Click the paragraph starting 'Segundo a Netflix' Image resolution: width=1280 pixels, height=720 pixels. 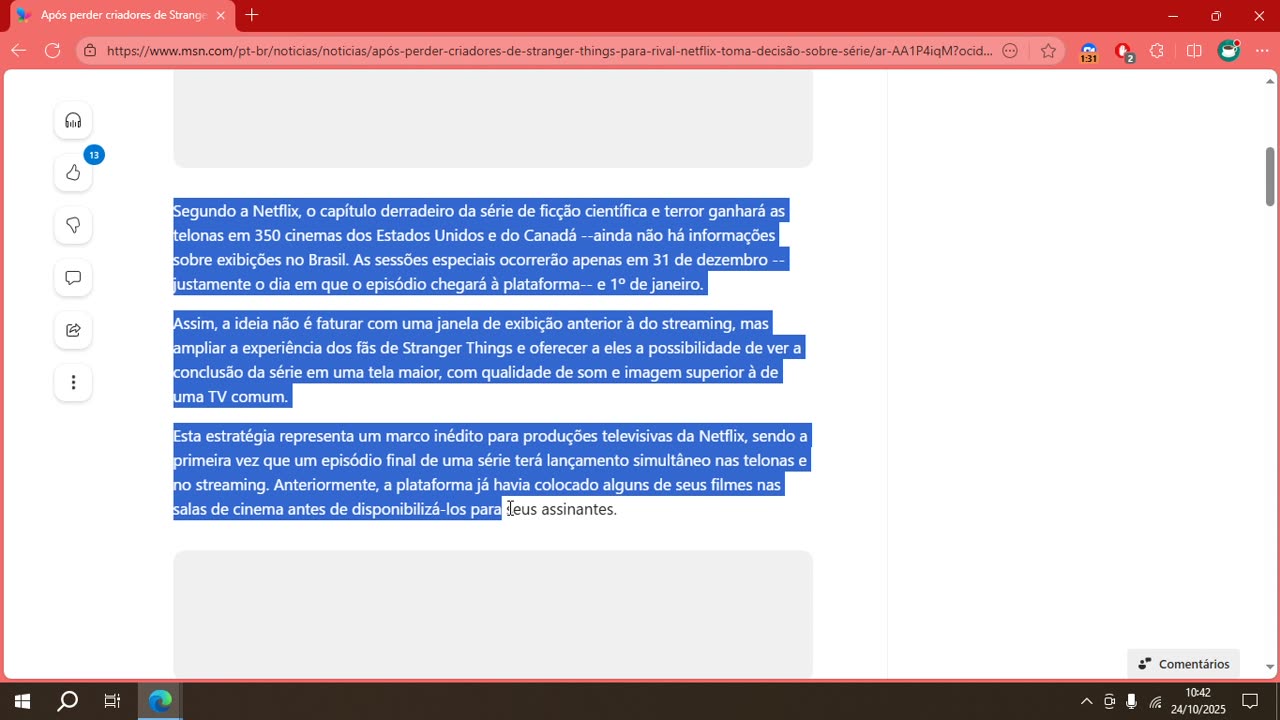point(481,248)
